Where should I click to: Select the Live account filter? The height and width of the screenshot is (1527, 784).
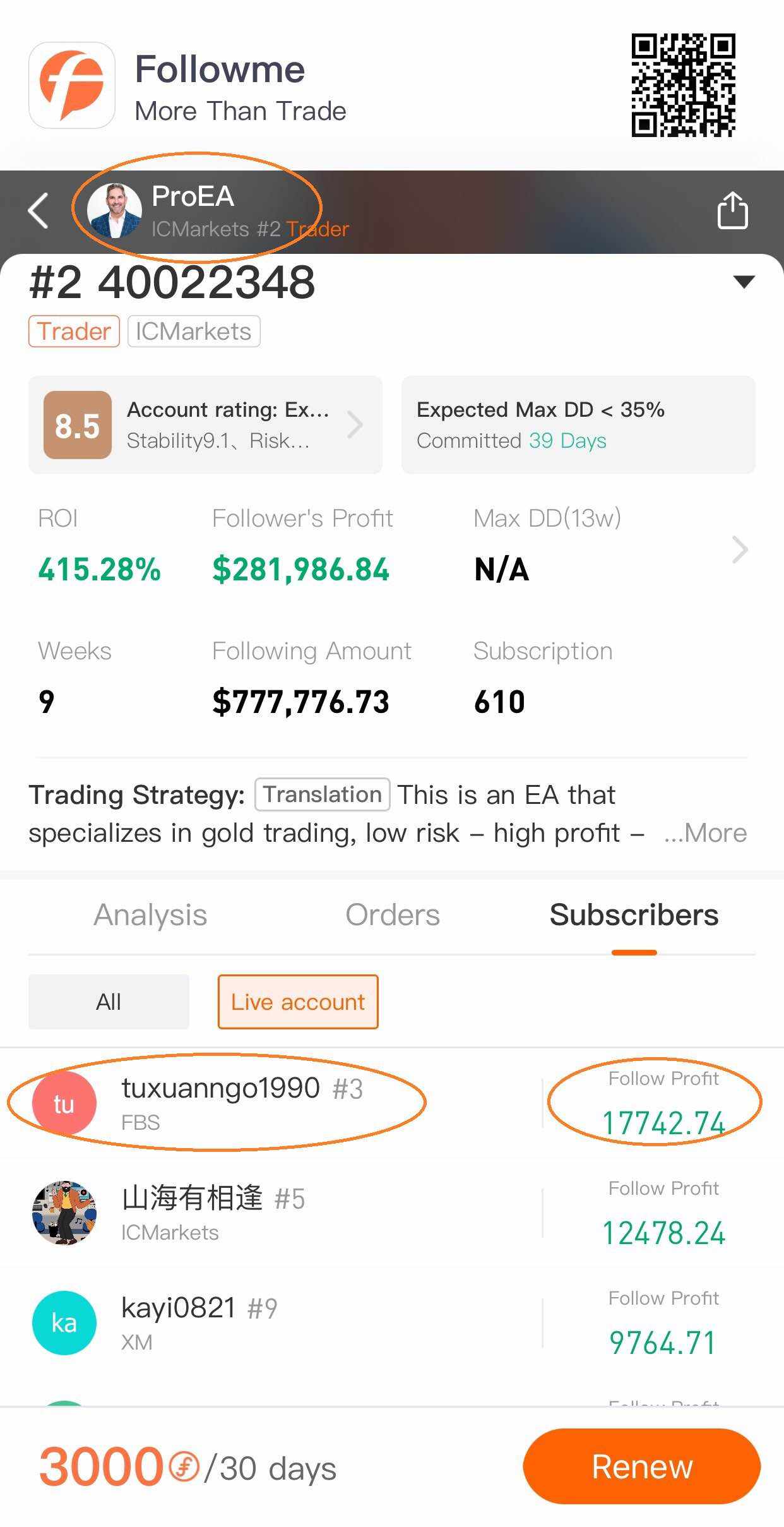coord(298,1002)
